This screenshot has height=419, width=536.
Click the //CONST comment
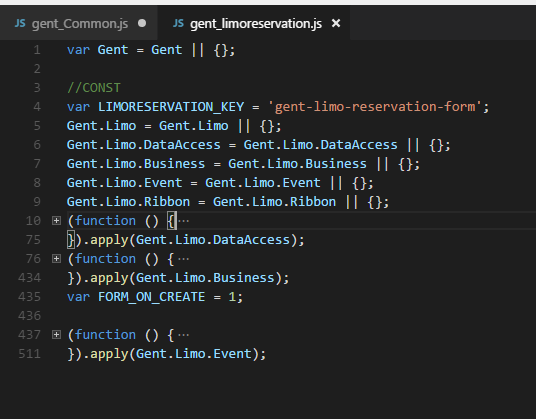point(94,88)
